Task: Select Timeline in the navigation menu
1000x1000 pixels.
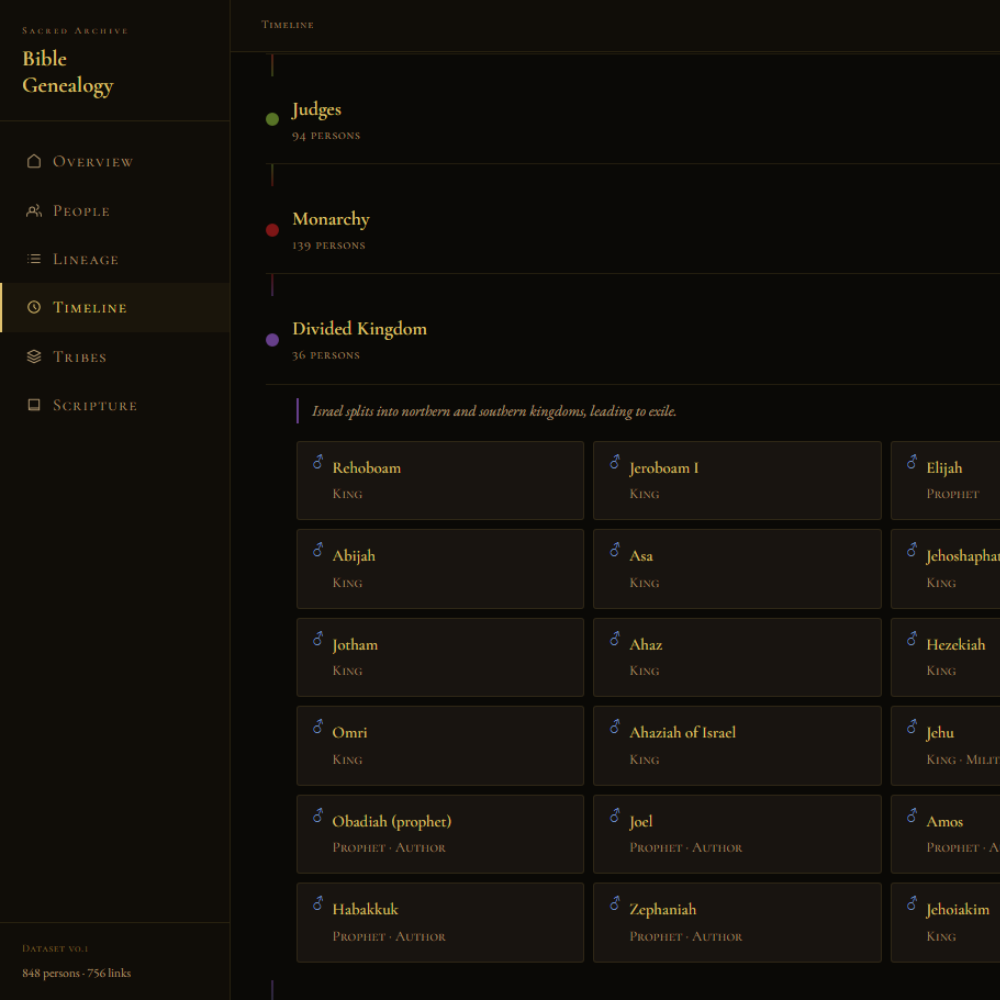Action: point(90,307)
